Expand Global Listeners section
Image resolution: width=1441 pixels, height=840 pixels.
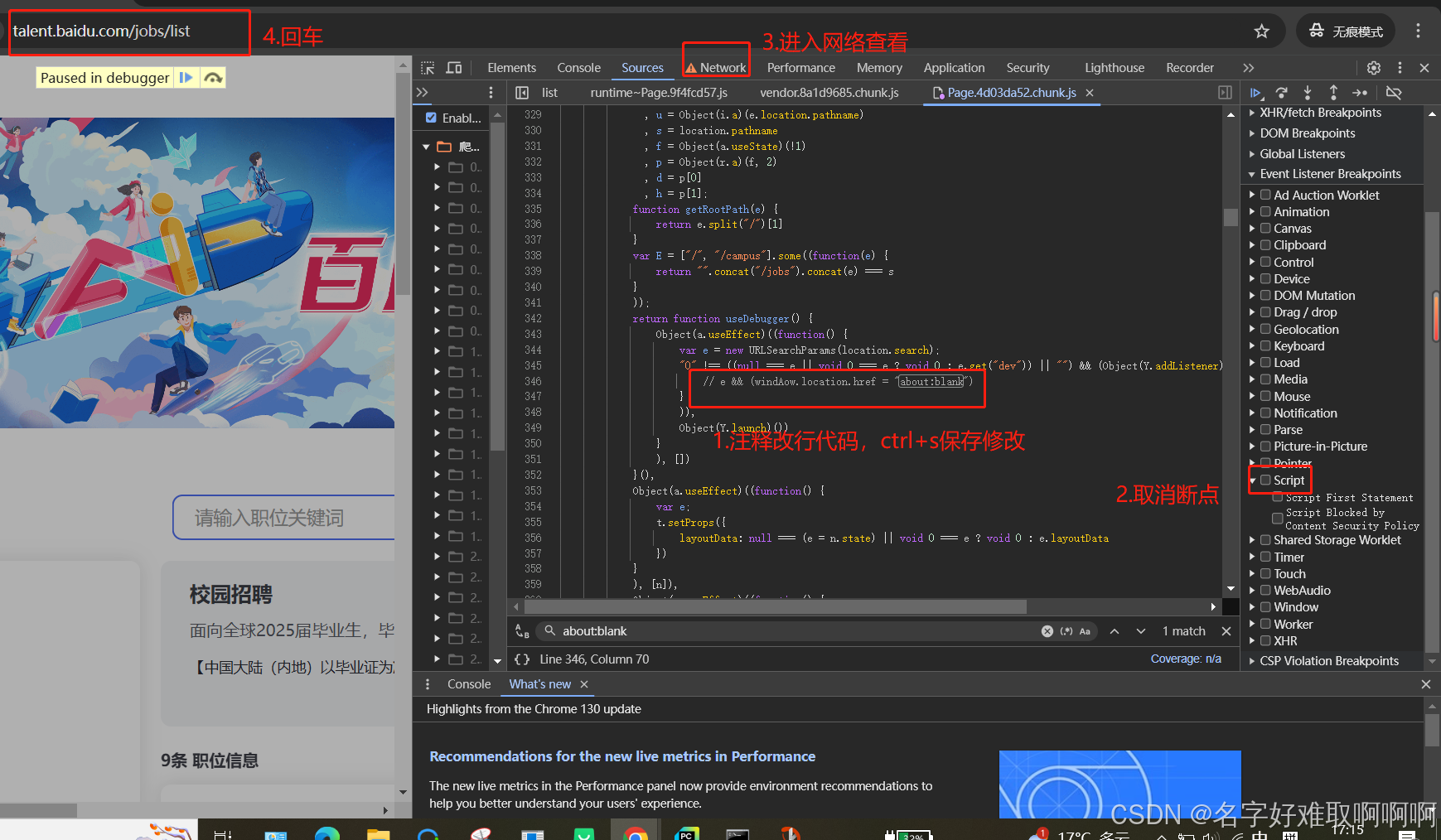point(1302,154)
